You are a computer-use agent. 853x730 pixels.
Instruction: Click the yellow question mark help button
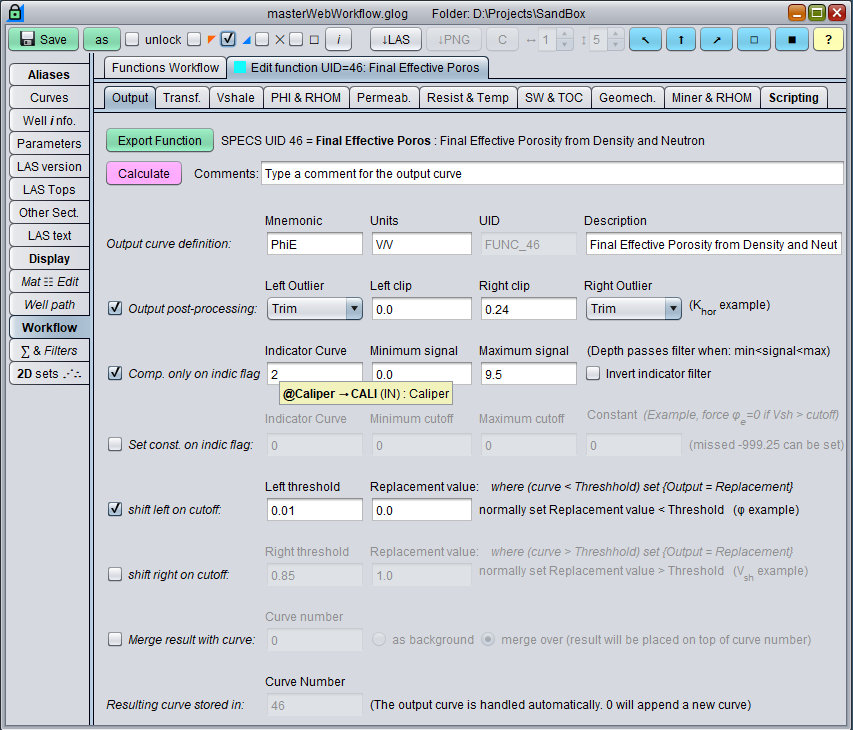point(828,39)
